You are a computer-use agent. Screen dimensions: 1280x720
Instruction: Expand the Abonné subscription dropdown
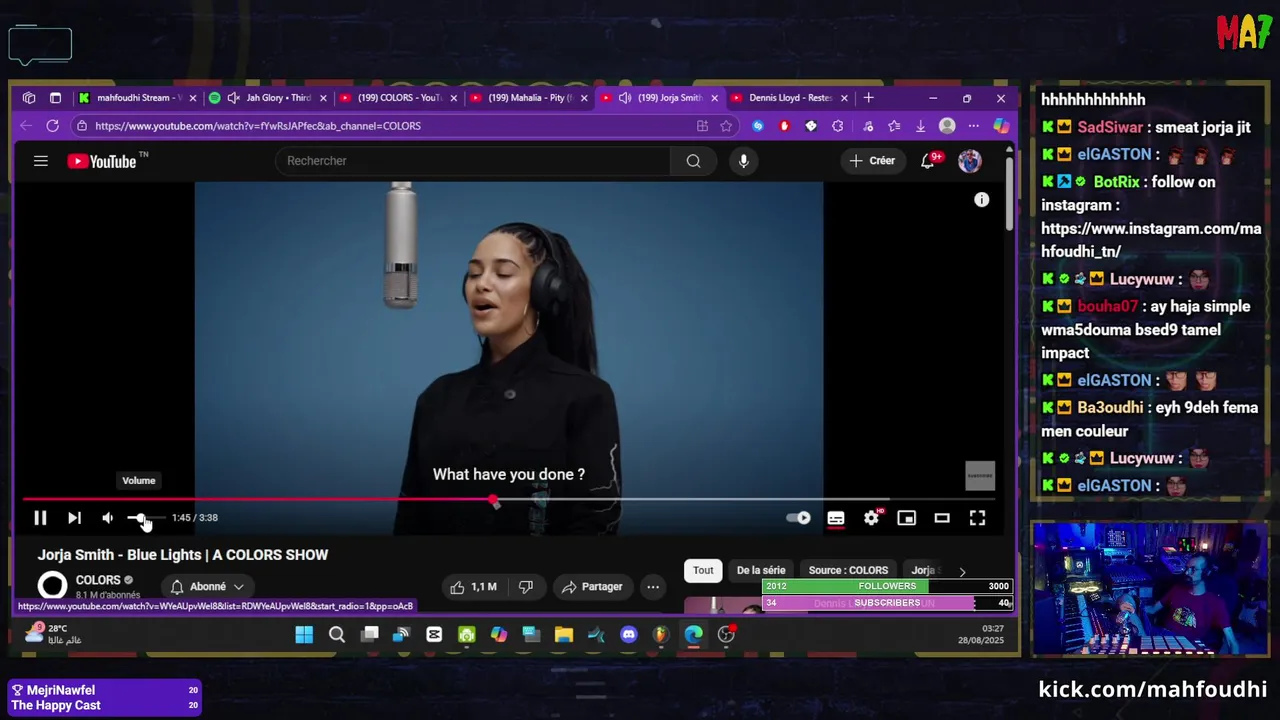207,587
